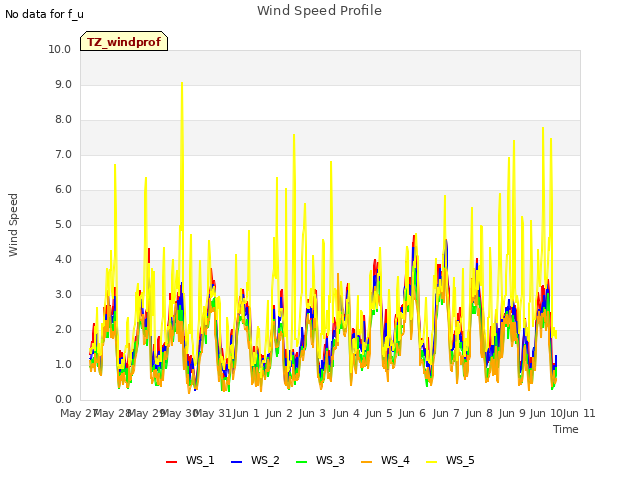Click the 8.0 y-axis tick label
The image size is (640, 480).
(x=63, y=120)
